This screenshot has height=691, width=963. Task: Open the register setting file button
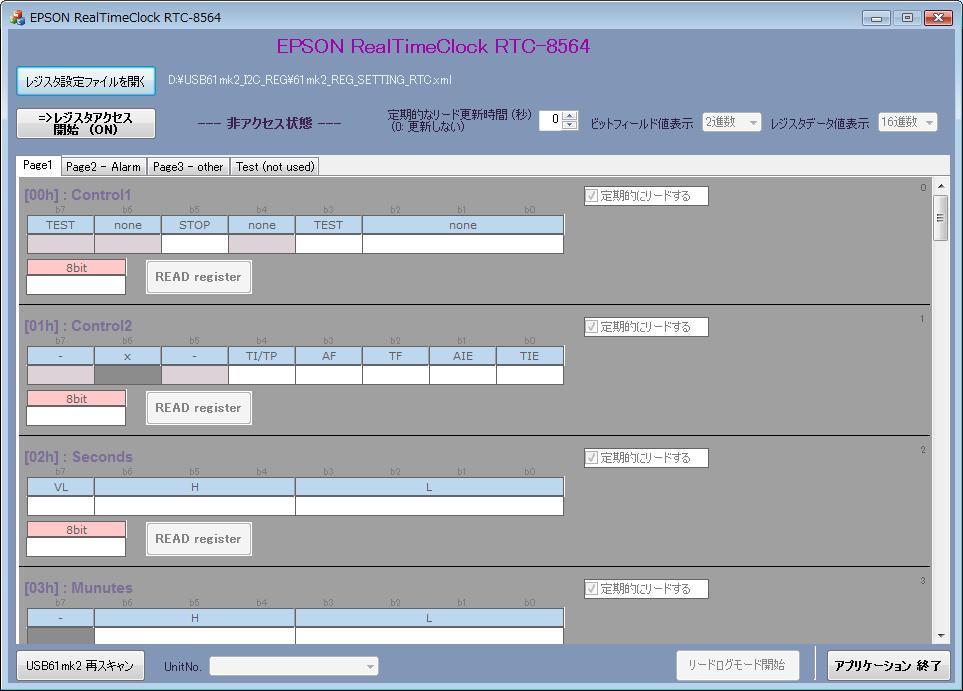click(x=85, y=81)
